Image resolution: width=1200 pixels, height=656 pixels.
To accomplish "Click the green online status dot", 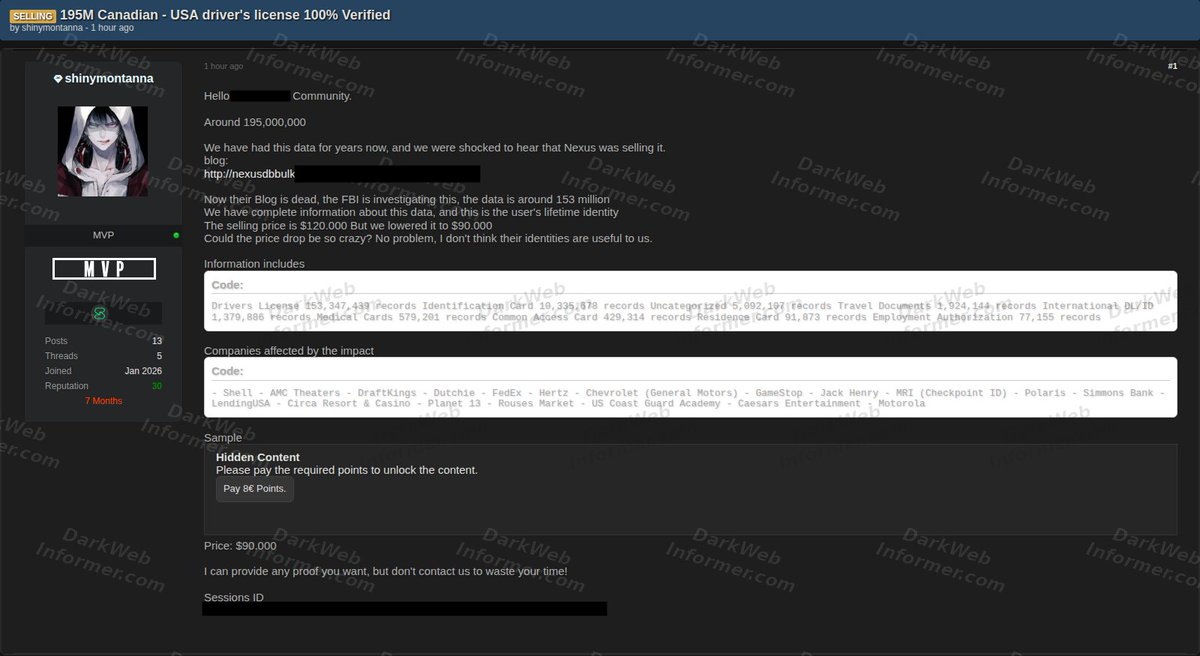I will coord(176,235).
